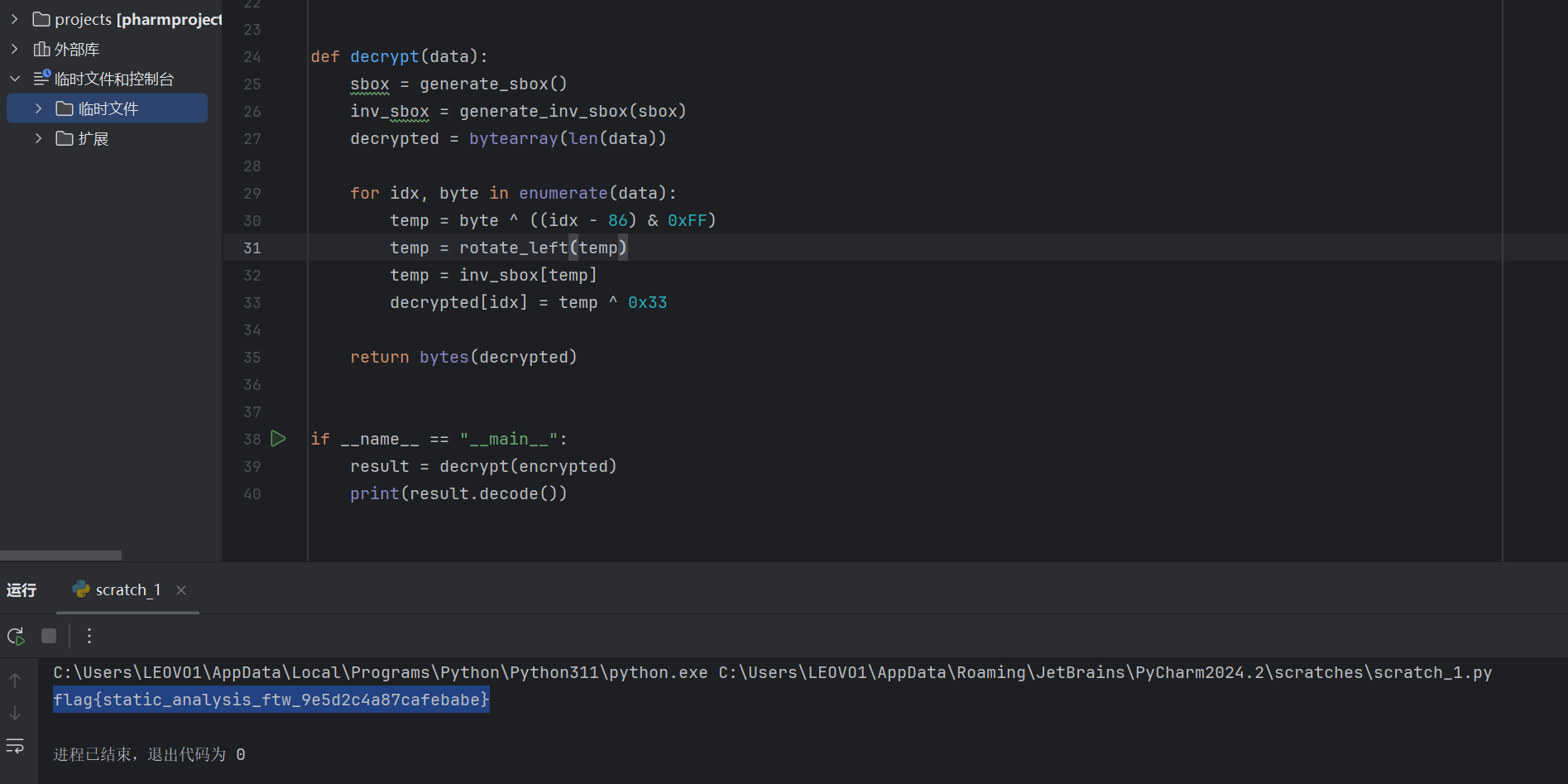Expand the projects folder node
1568x784 pixels.
(x=14, y=19)
